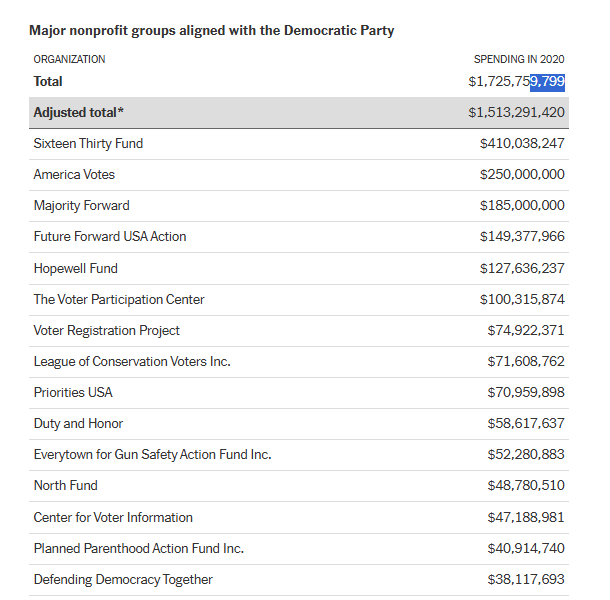The image size is (610, 600).
Task: Click Future Forward USA Action text
Action: [x=110, y=237]
